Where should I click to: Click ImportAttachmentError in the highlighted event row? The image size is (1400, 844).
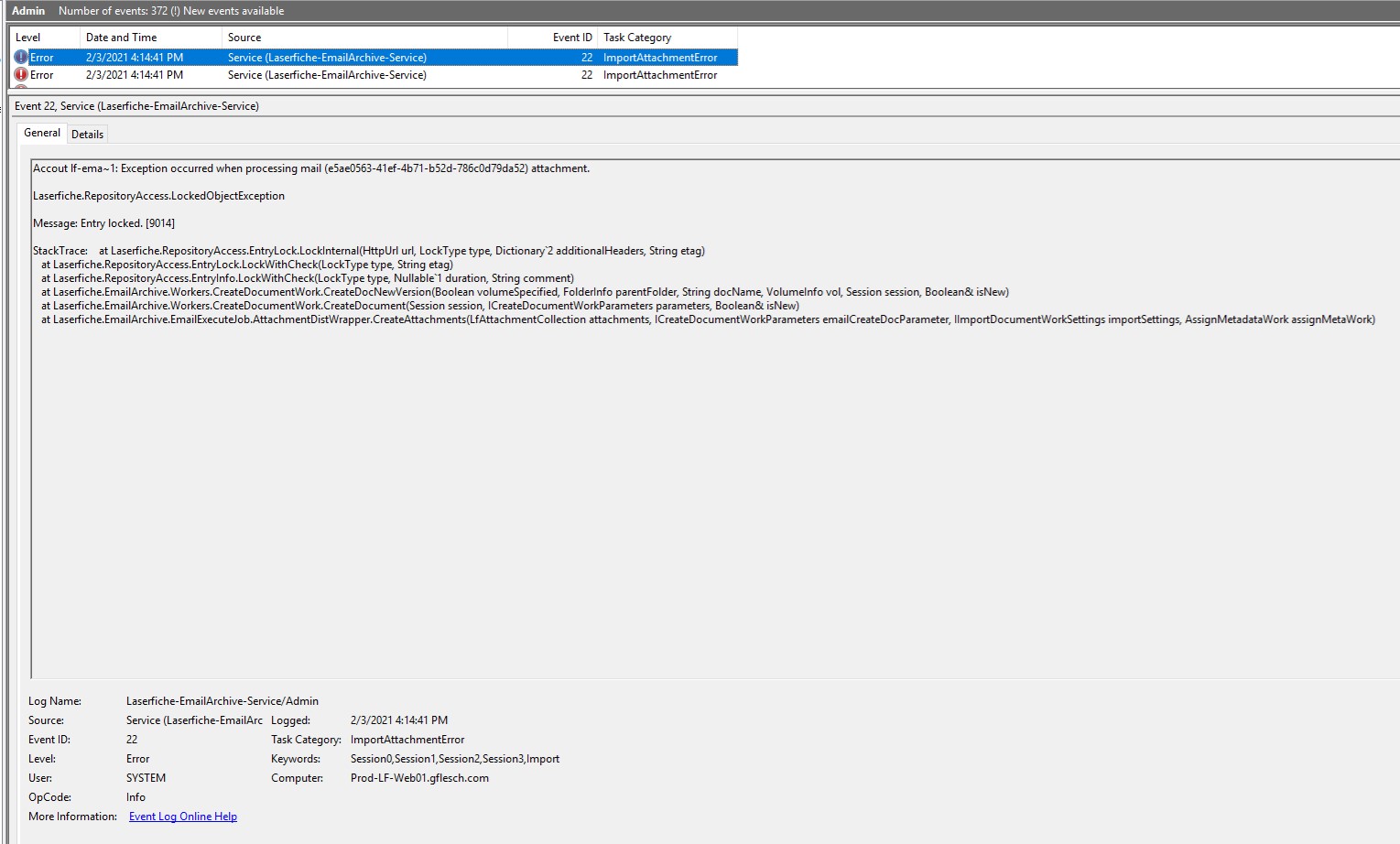(660, 58)
